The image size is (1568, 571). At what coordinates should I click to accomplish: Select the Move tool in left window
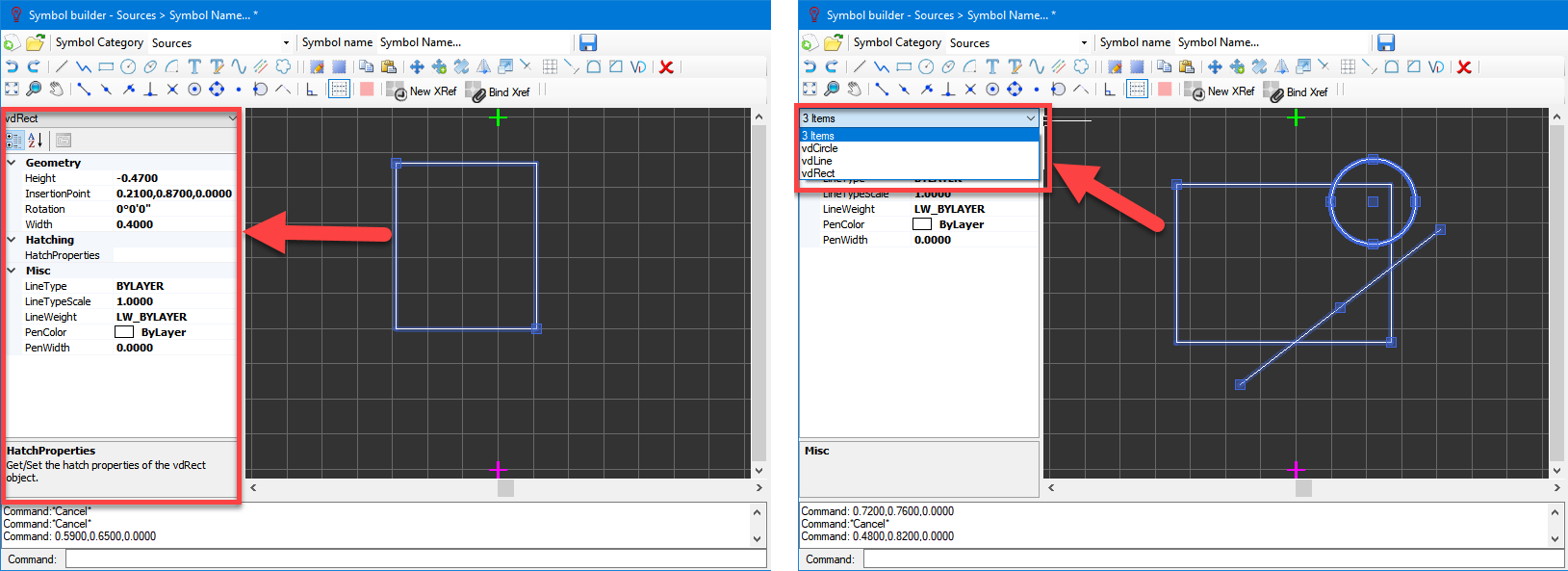pyautogui.click(x=417, y=66)
